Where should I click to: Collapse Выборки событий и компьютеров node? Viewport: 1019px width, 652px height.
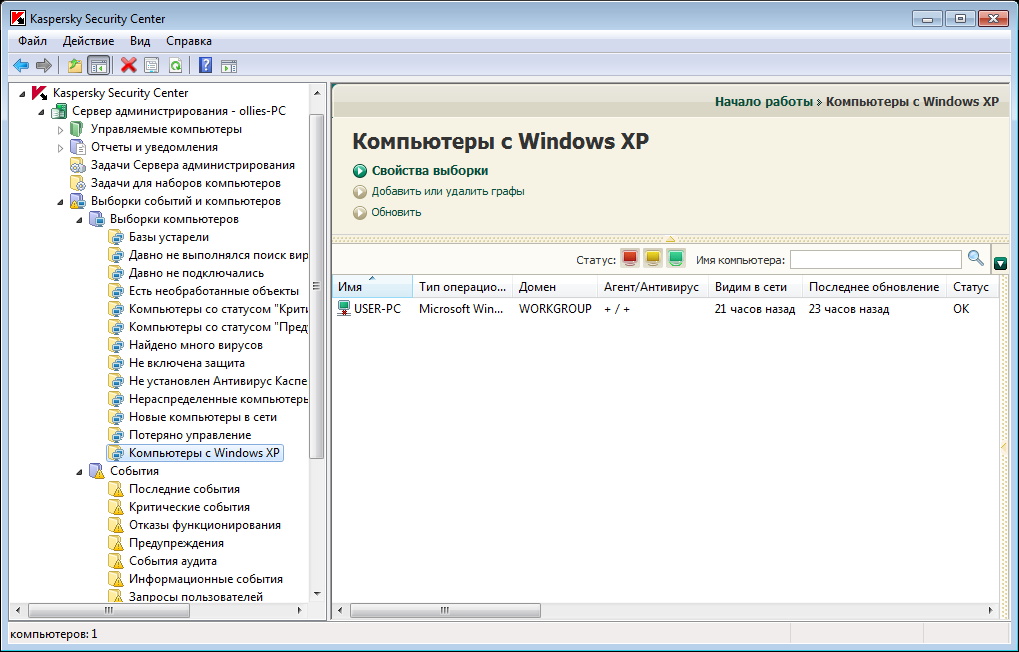60,202
